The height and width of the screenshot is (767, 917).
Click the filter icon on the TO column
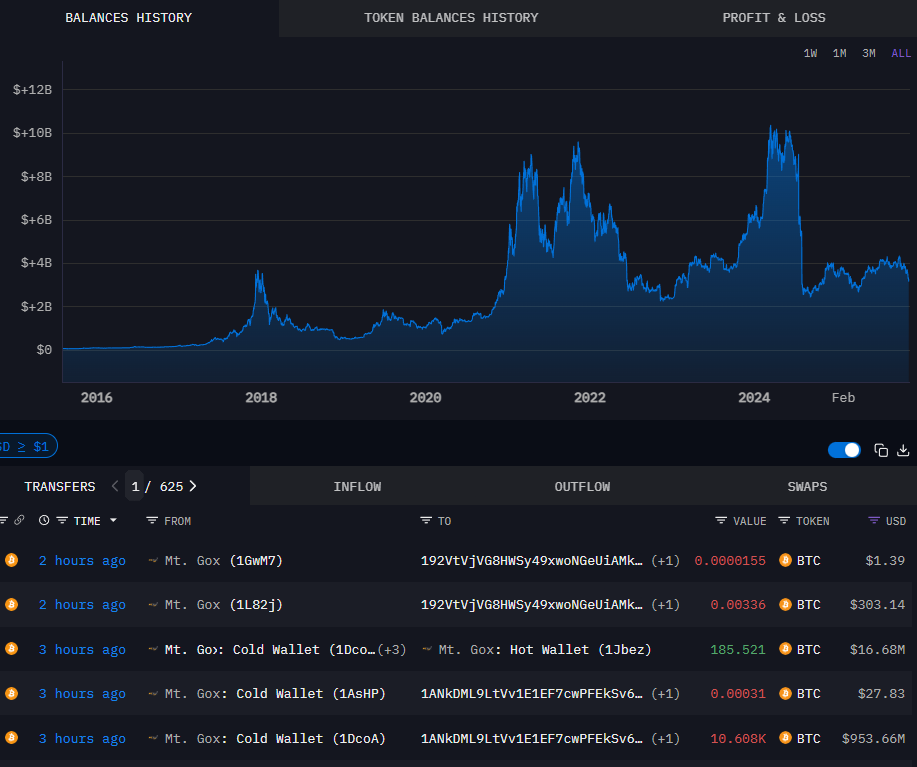(x=424, y=520)
